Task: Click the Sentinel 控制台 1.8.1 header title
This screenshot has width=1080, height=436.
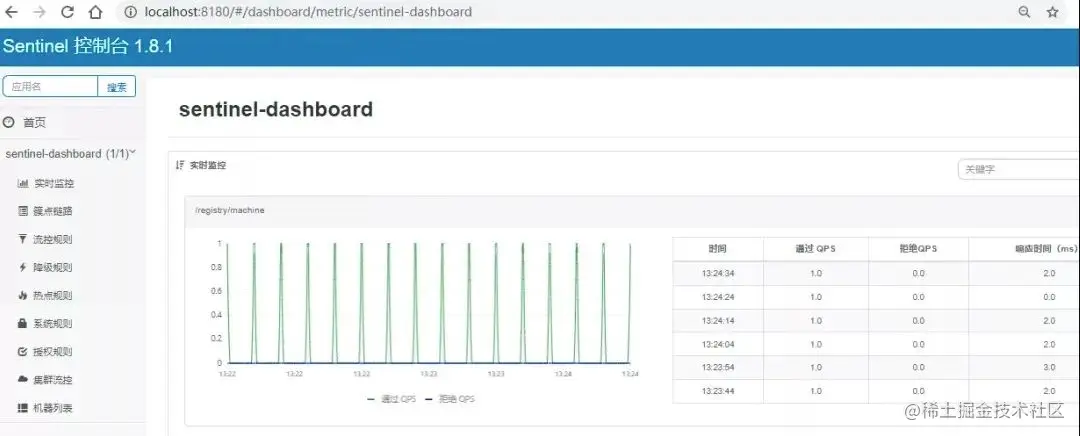Action: (x=87, y=46)
